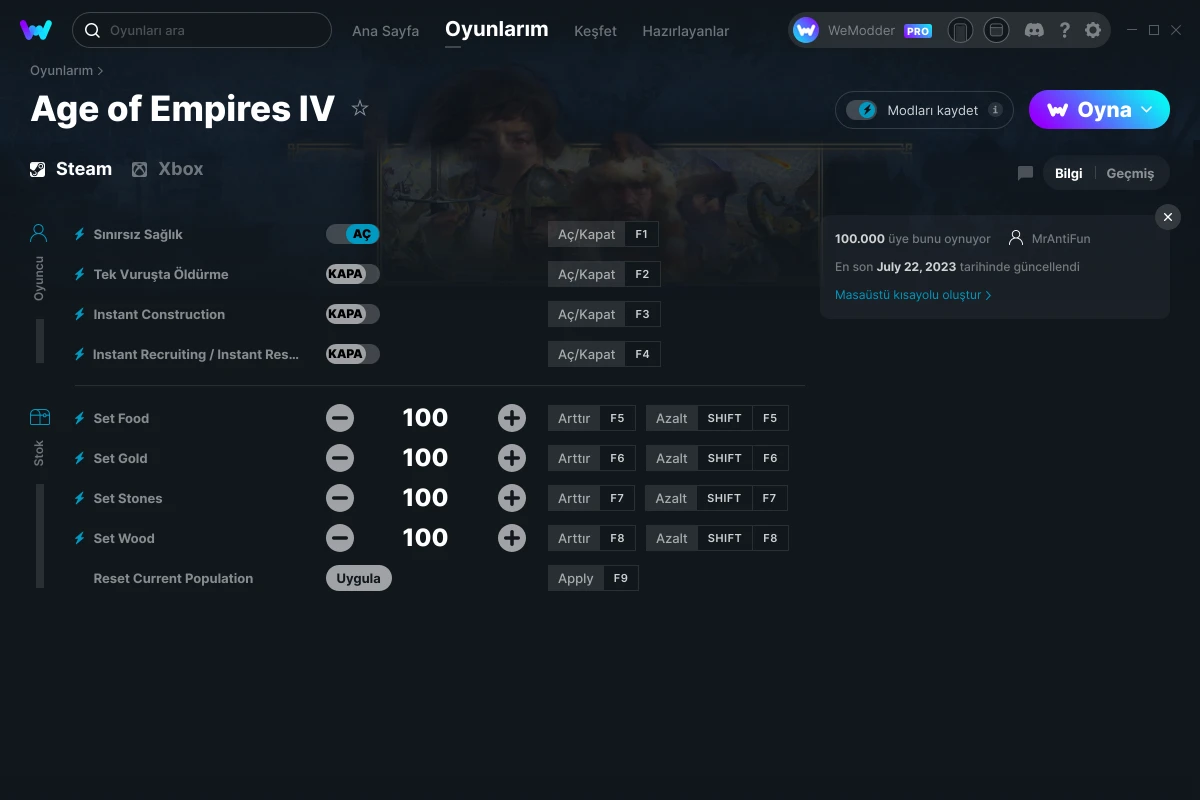The image size is (1200, 800).
Task: Click Aç/Kapat F3 hotkey button
Action: pos(604,314)
